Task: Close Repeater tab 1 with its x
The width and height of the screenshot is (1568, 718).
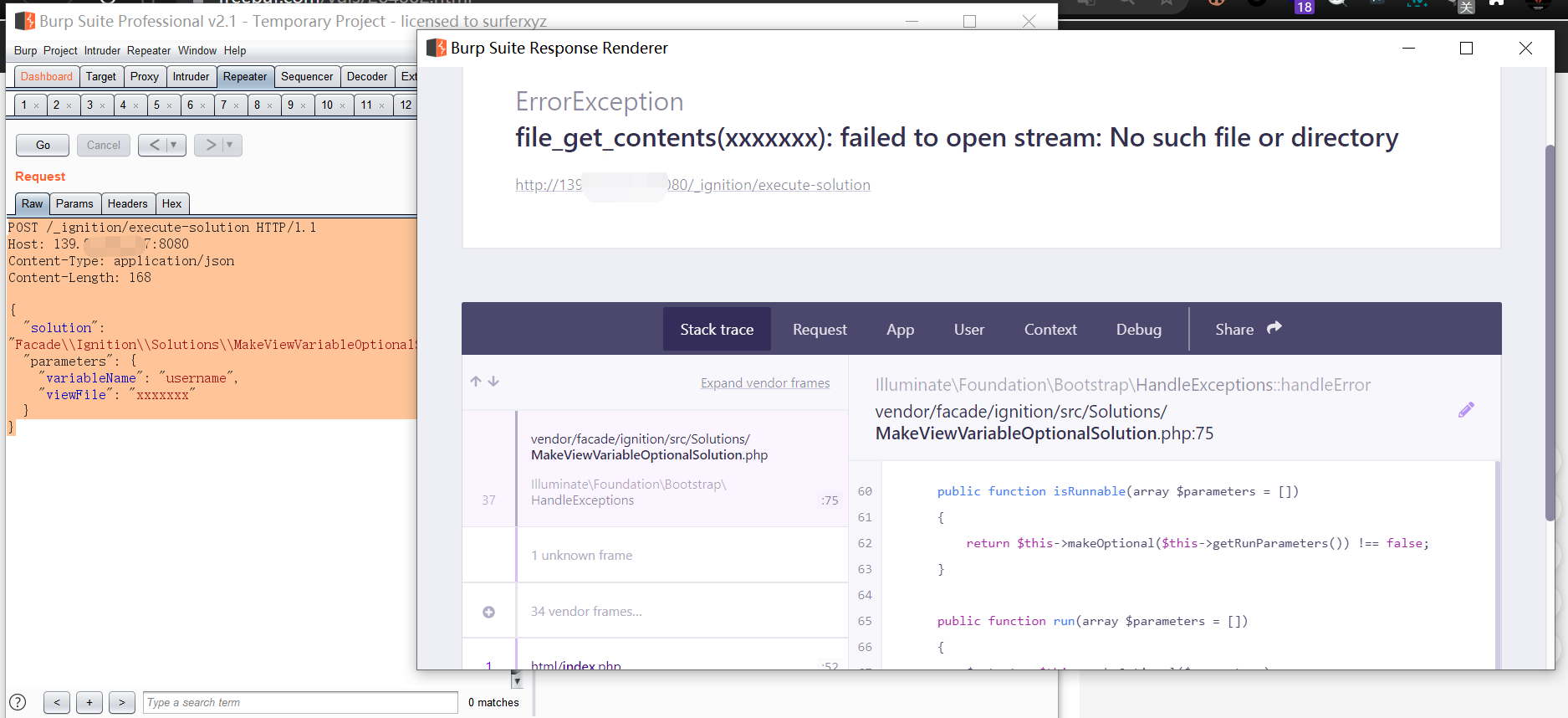Action: pyautogui.click(x=36, y=105)
